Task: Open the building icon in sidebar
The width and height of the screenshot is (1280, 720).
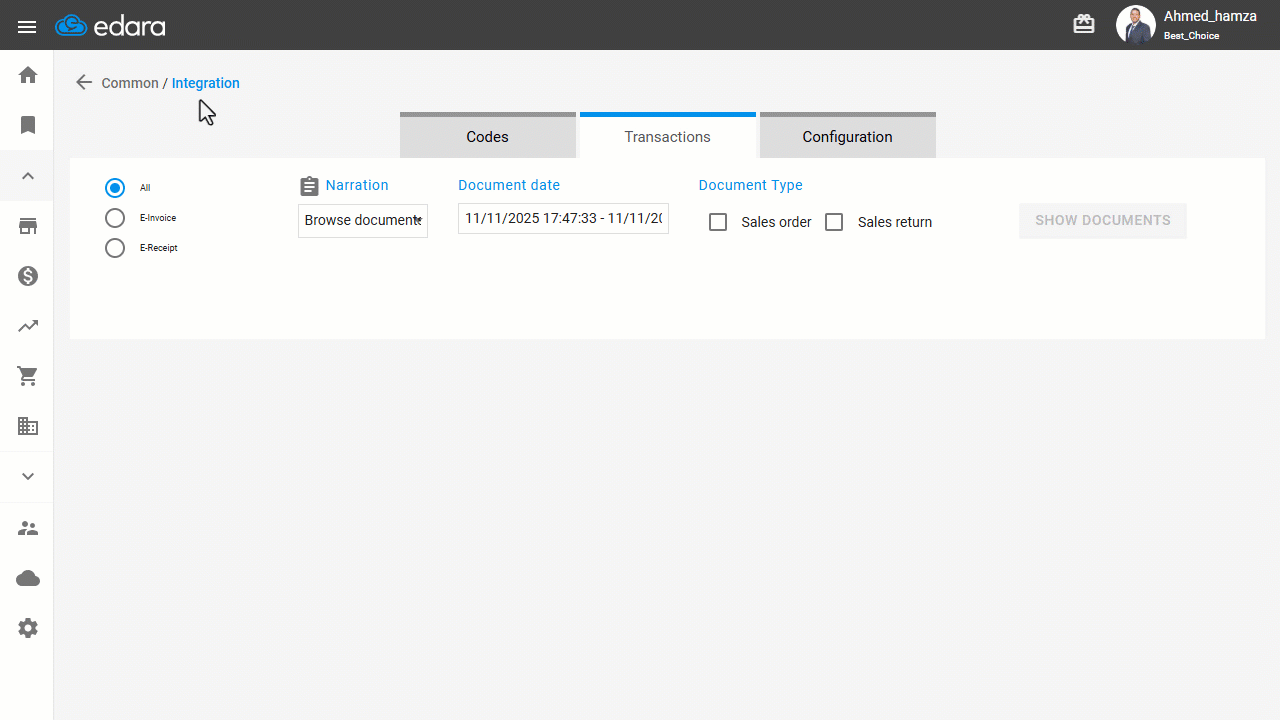Action: (28, 426)
